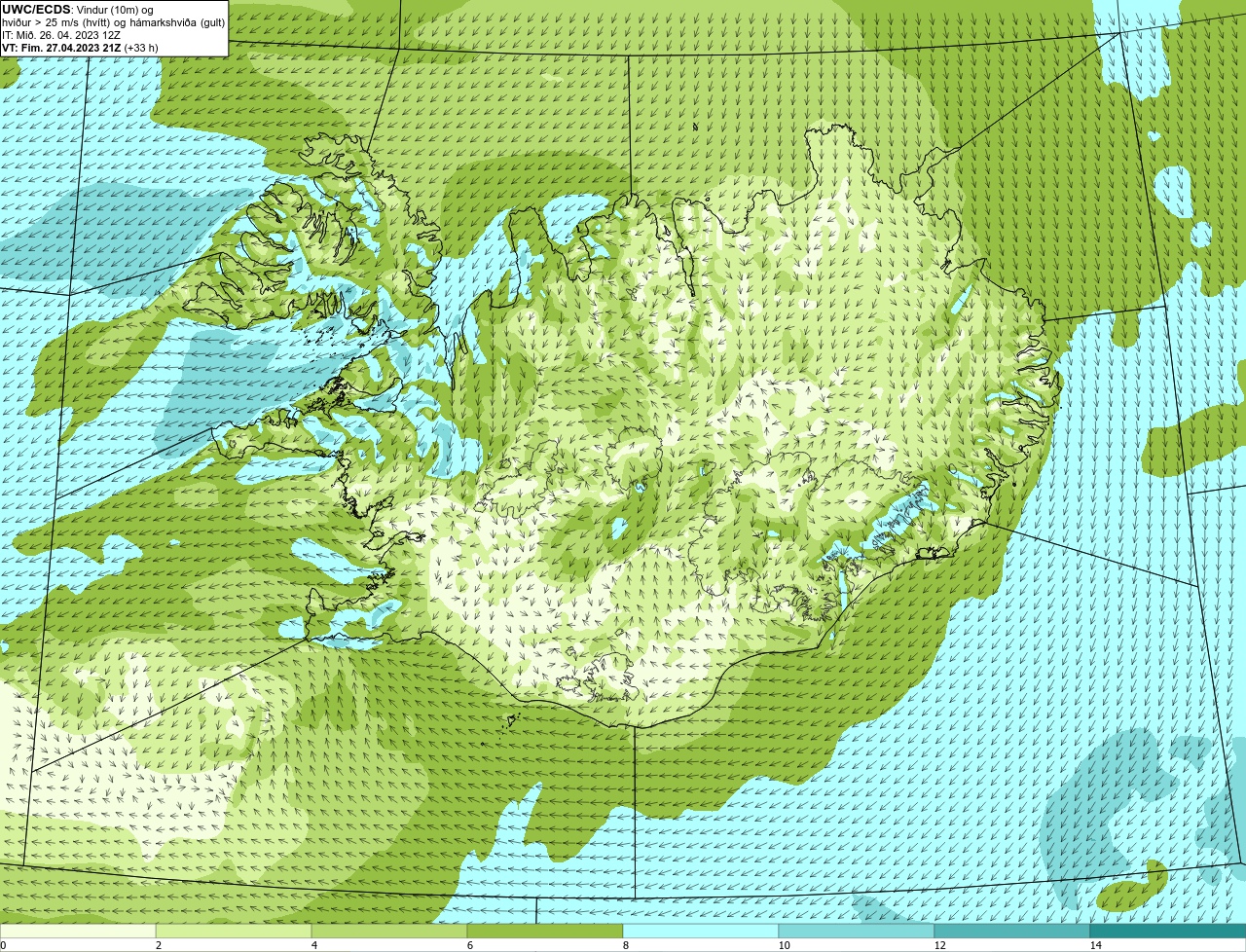Click the '0' scale label
This screenshot has width=1246, height=952.
coord(3,945)
